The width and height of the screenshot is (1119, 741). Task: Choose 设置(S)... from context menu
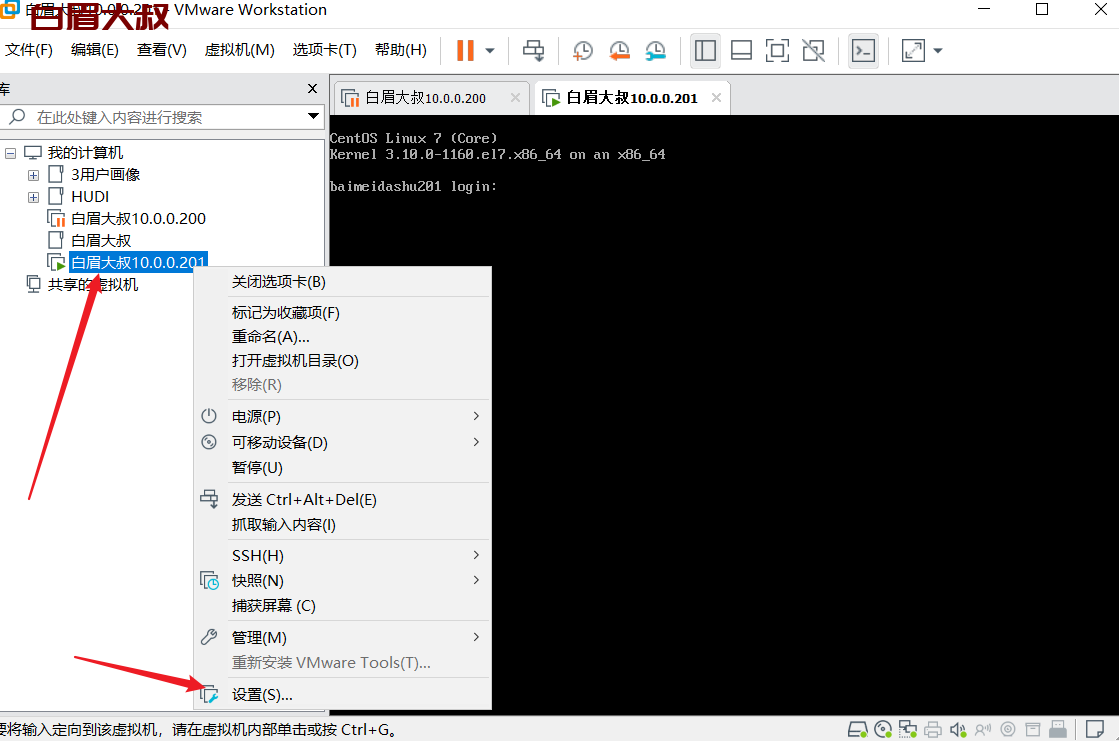[343, 695]
